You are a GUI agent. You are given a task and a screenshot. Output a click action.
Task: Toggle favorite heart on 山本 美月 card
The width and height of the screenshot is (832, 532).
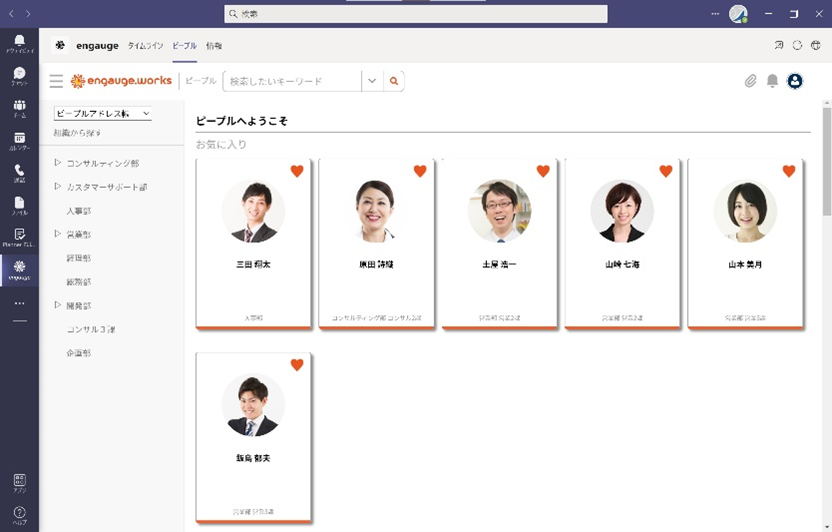(789, 171)
